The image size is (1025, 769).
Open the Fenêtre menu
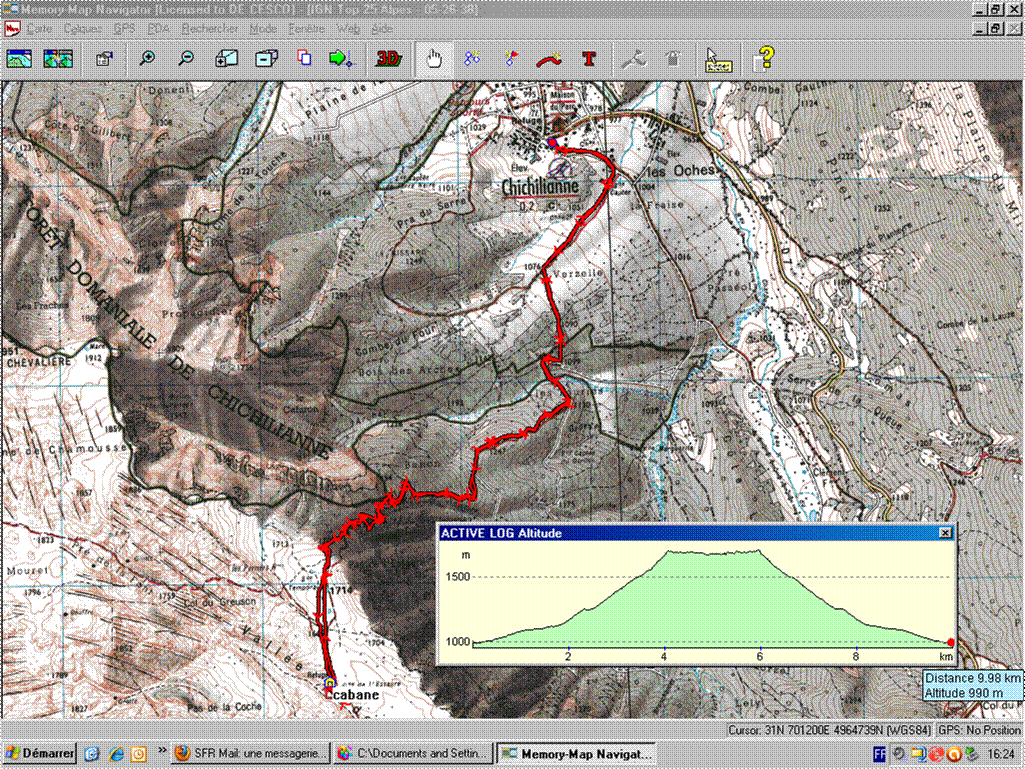pyautogui.click(x=307, y=29)
